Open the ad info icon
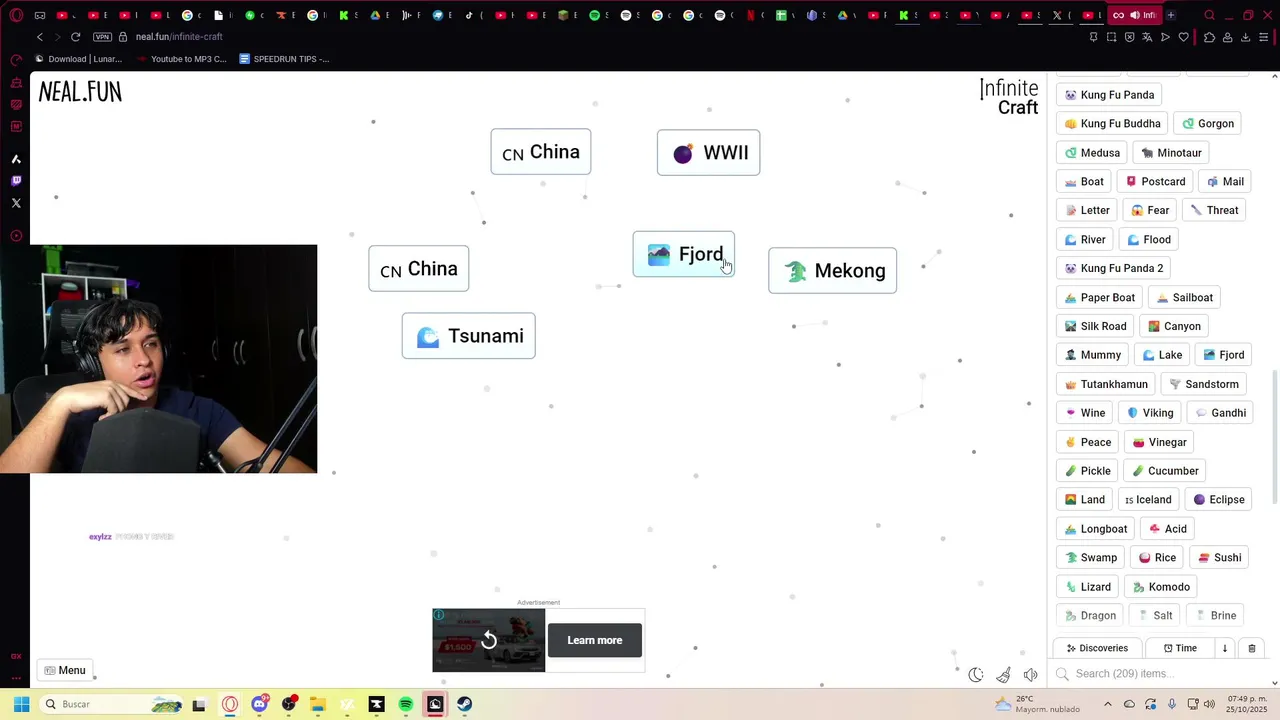The width and height of the screenshot is (1280, 720). pyautogui.click(x=439, y=615)
